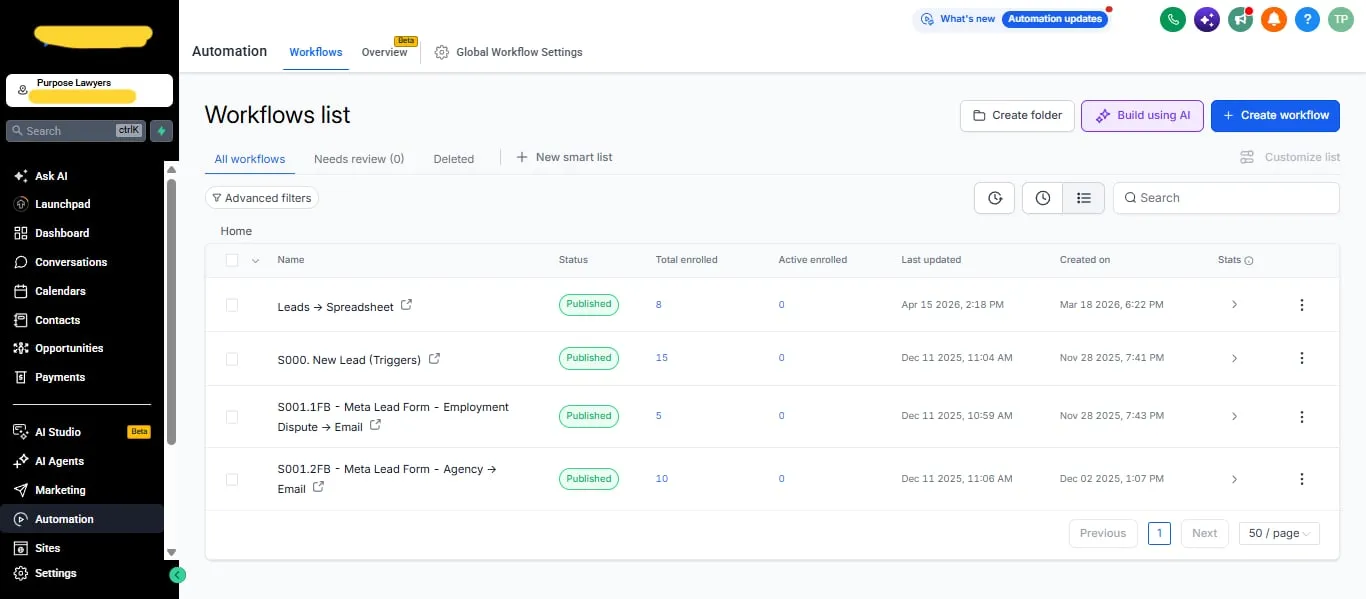Open the TP profile avatar
Image resolution: width=1366 pixels, height=599 pixels.
1341,19
